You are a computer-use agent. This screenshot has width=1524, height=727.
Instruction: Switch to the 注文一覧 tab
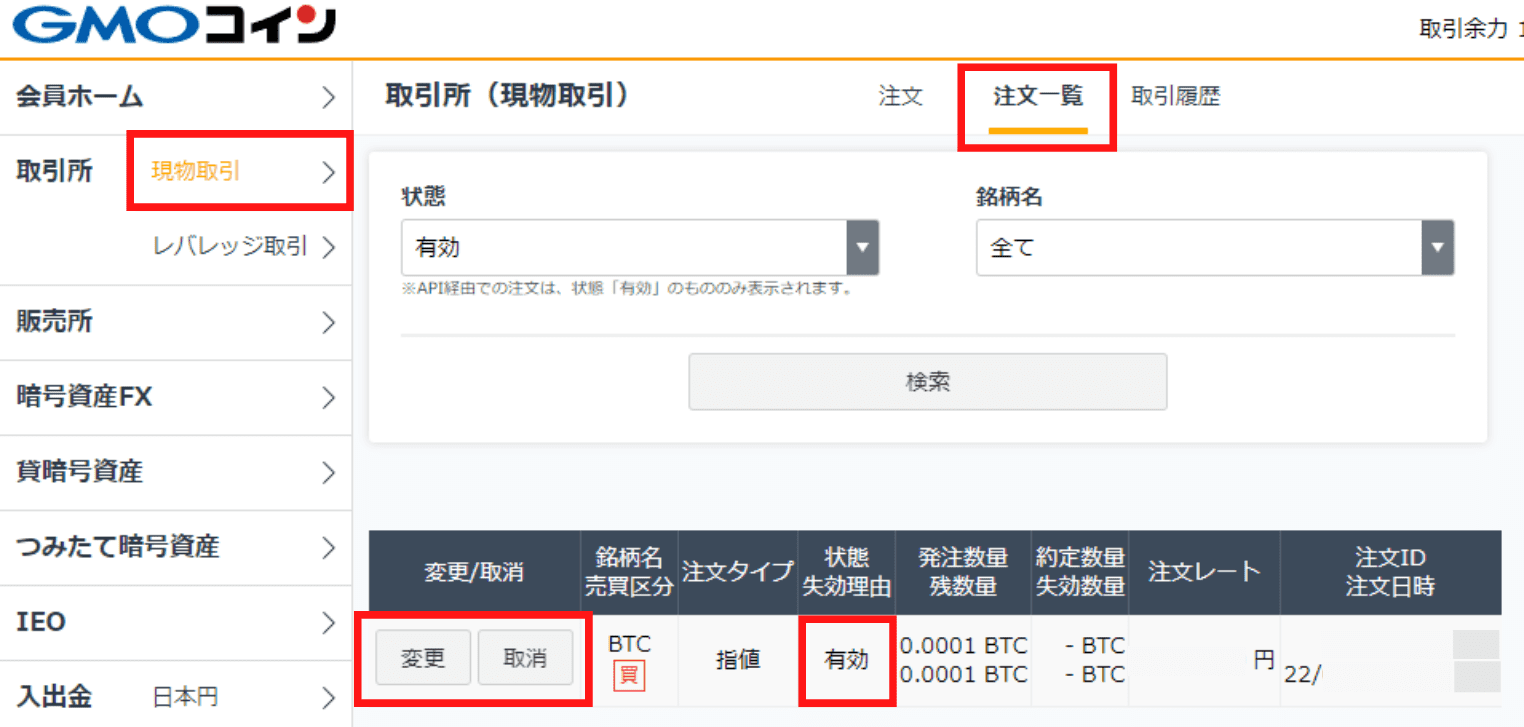click(1038, 97)
